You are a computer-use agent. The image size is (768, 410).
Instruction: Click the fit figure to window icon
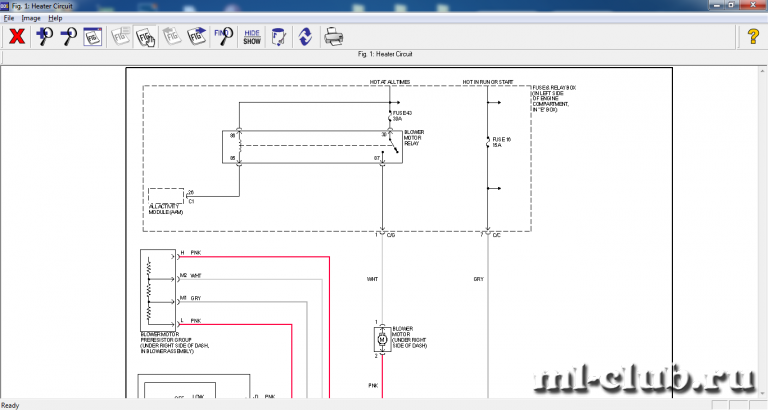tap(94, 37)
